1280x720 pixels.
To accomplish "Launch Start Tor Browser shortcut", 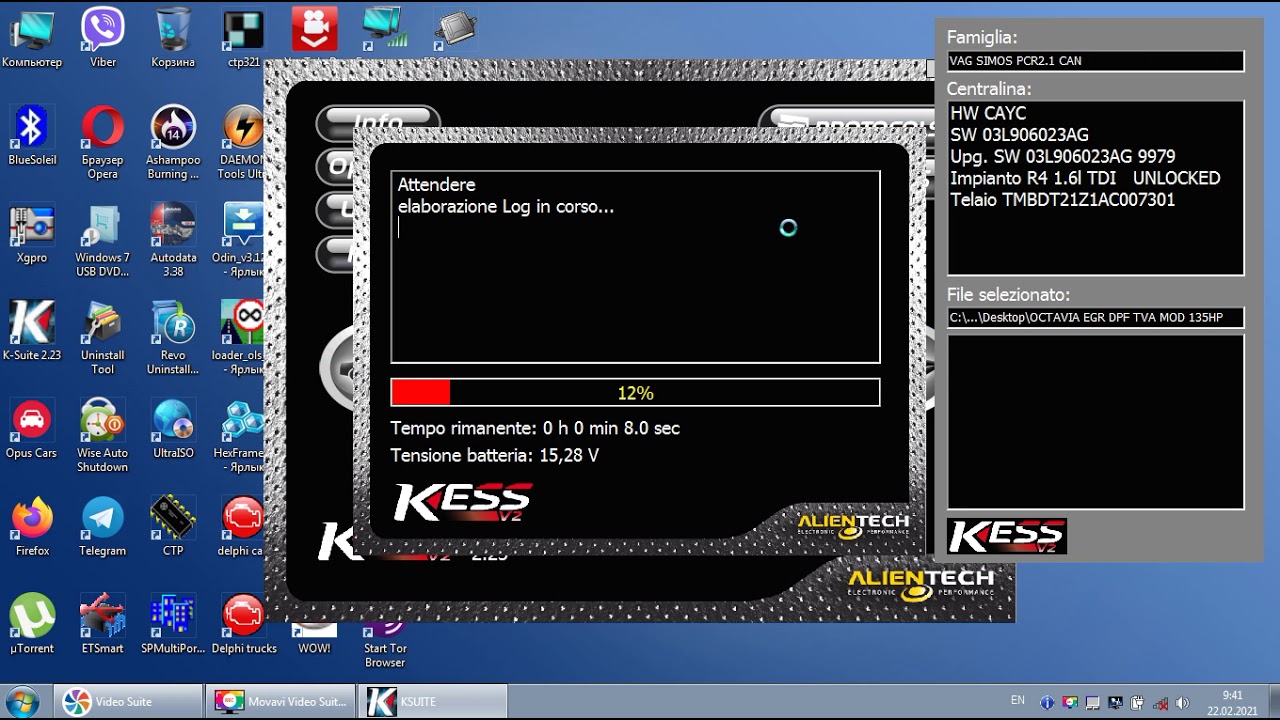I will coord(385,646).
